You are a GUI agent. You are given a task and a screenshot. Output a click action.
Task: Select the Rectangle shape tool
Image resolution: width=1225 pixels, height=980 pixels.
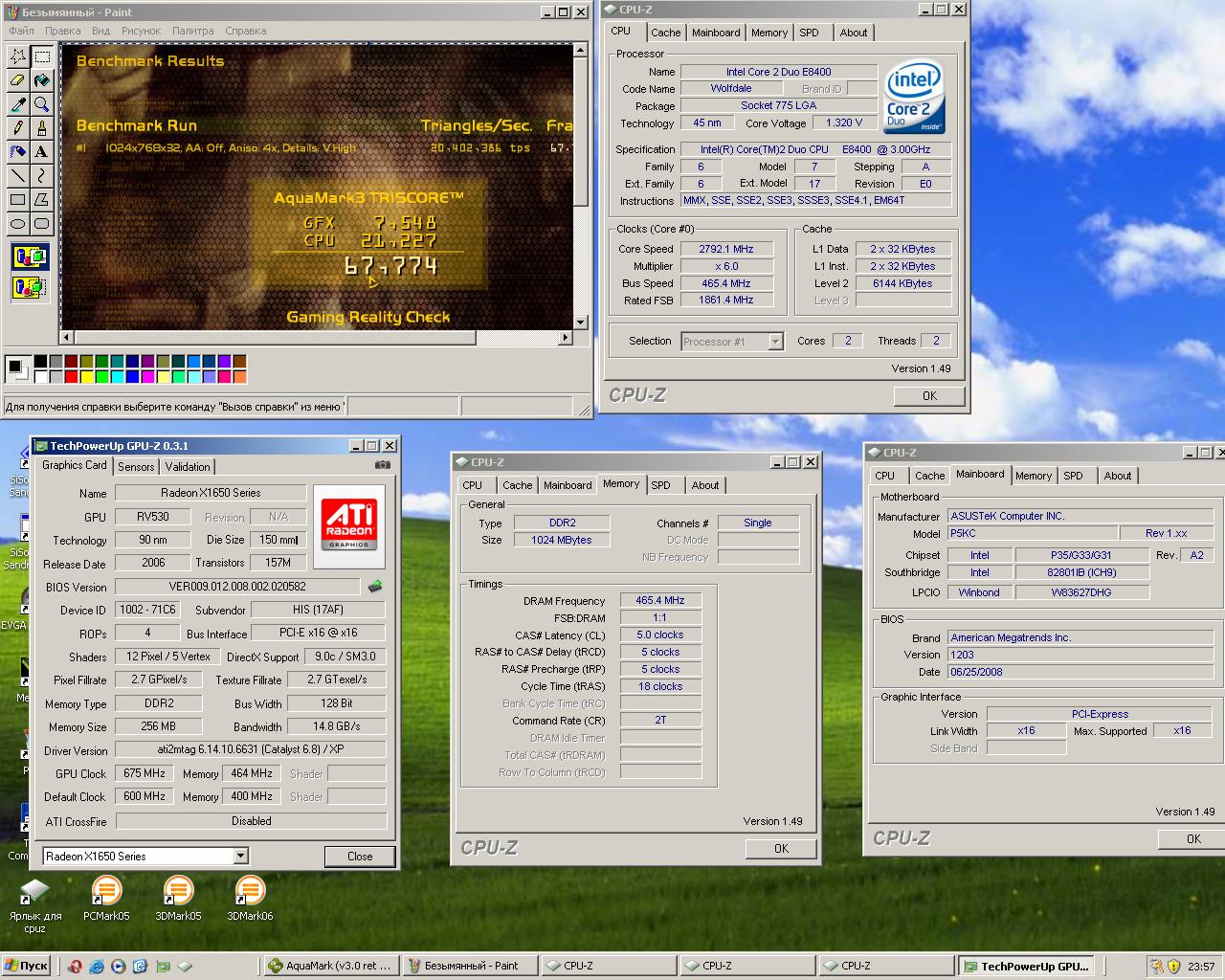point(17,200)
